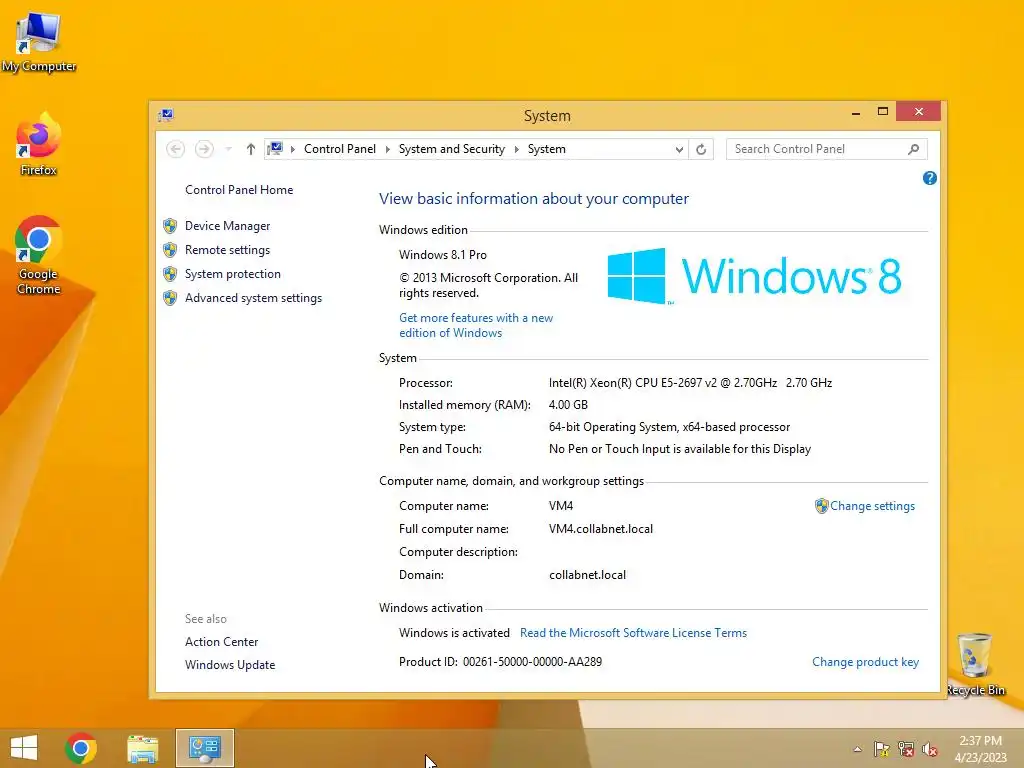The image size is (1024, 768).
Task: Click the domain value 'collabnet.local'
Action: tap(587, 575)
